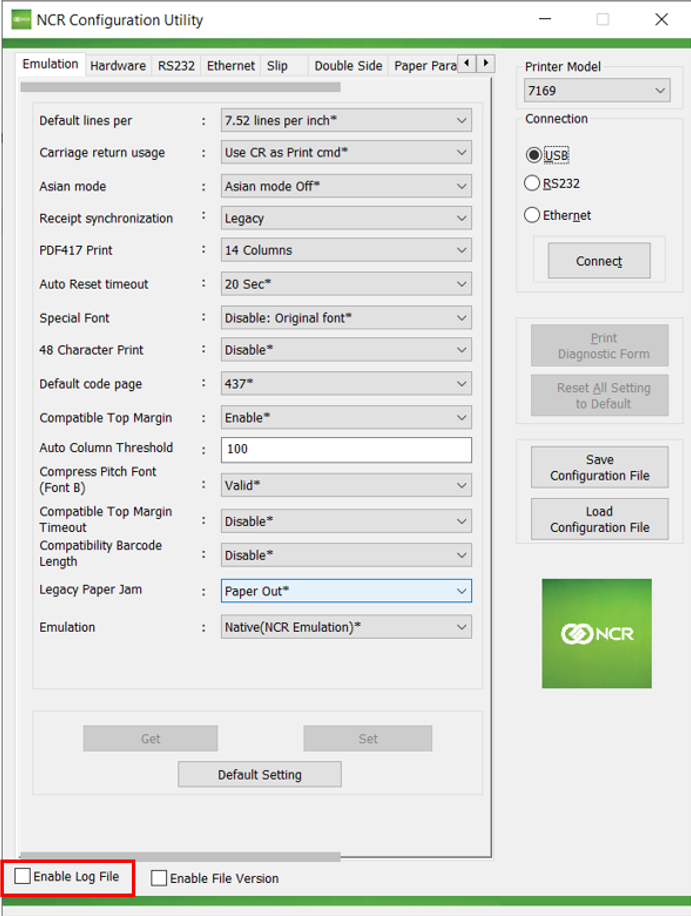691x916 pixels.
Task: Click Reset All Setting to Default
Action: point(600,395)
